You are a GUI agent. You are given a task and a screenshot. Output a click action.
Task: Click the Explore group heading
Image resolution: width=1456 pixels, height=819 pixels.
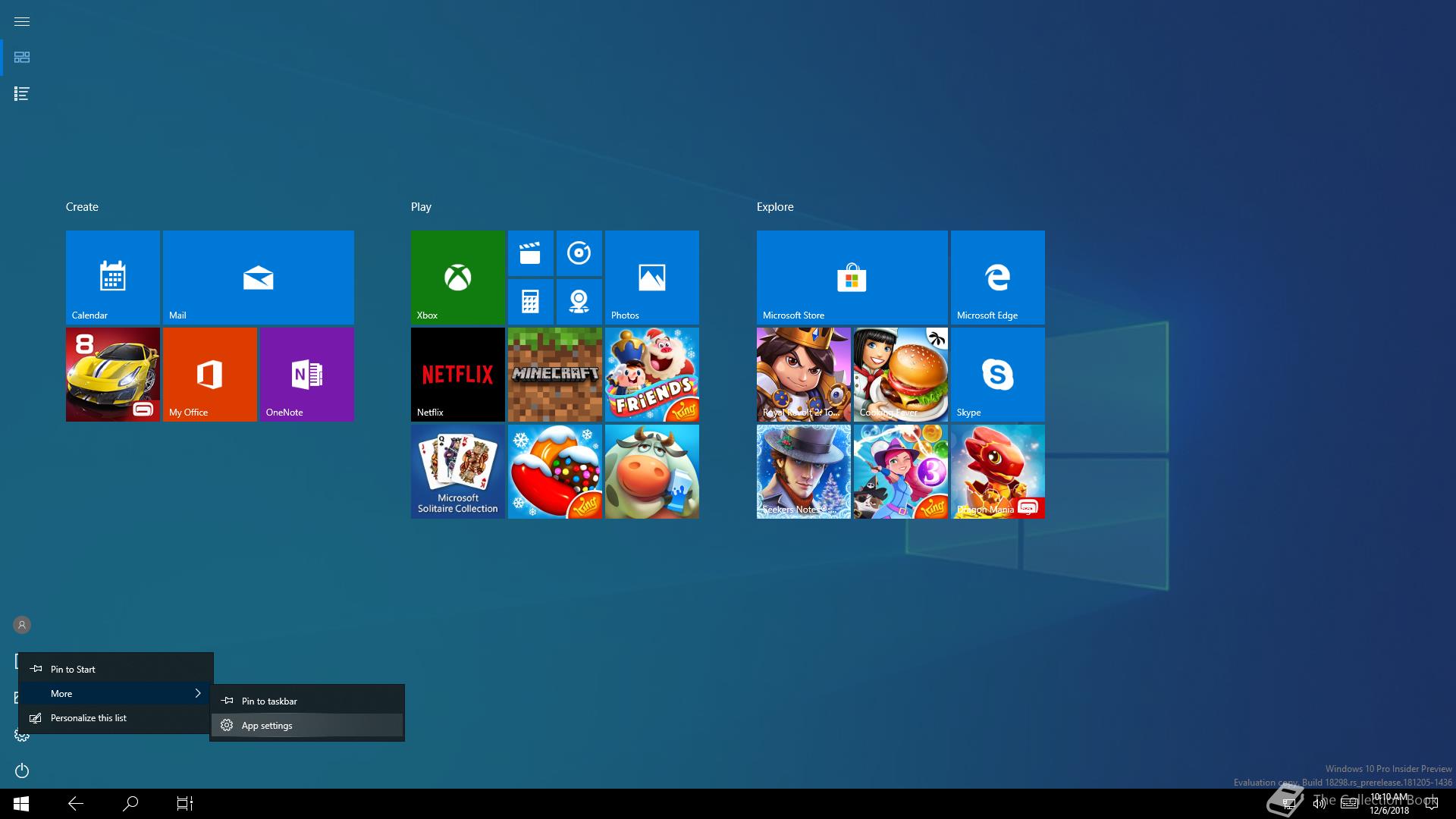775,207
